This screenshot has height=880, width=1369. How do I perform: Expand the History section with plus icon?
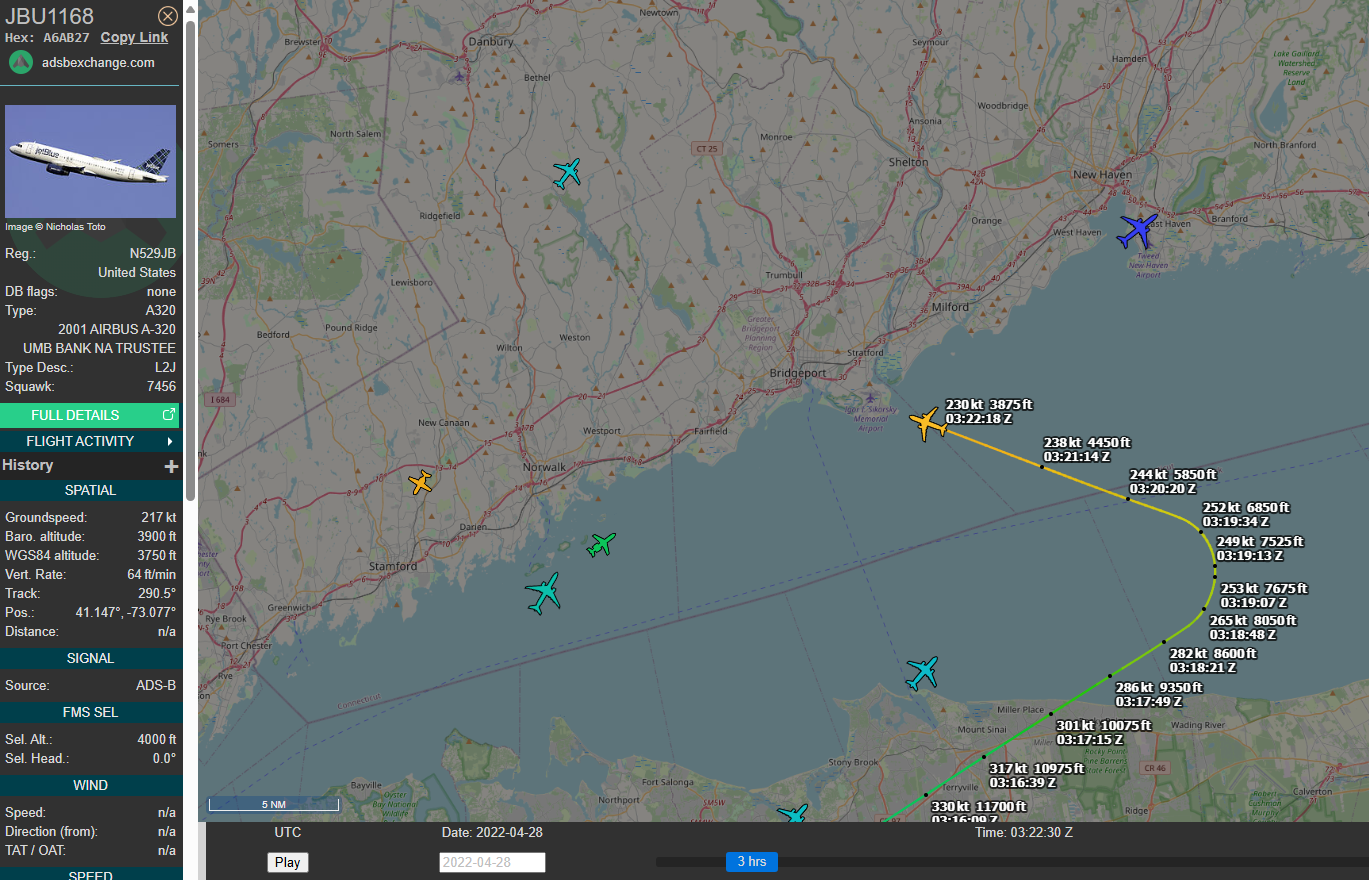(171, 466)
